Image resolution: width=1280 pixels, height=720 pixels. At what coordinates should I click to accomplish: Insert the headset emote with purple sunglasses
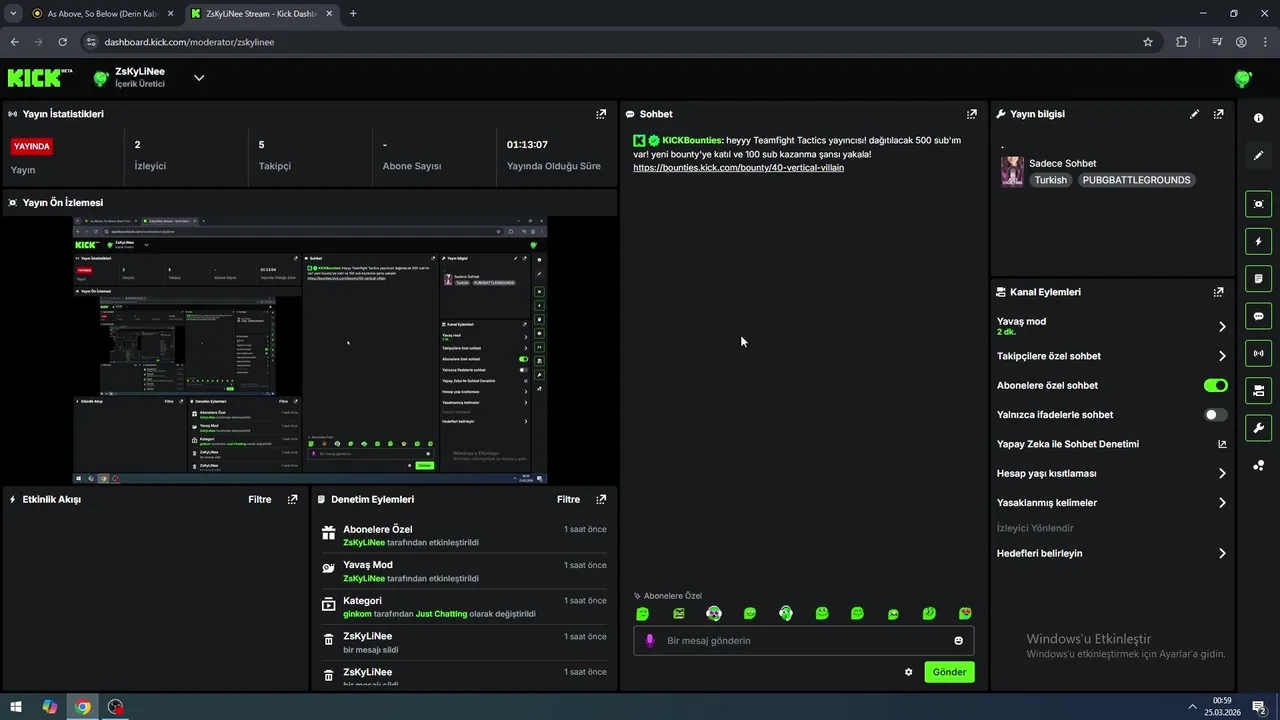pyautogui.click(x=714, y=614)
